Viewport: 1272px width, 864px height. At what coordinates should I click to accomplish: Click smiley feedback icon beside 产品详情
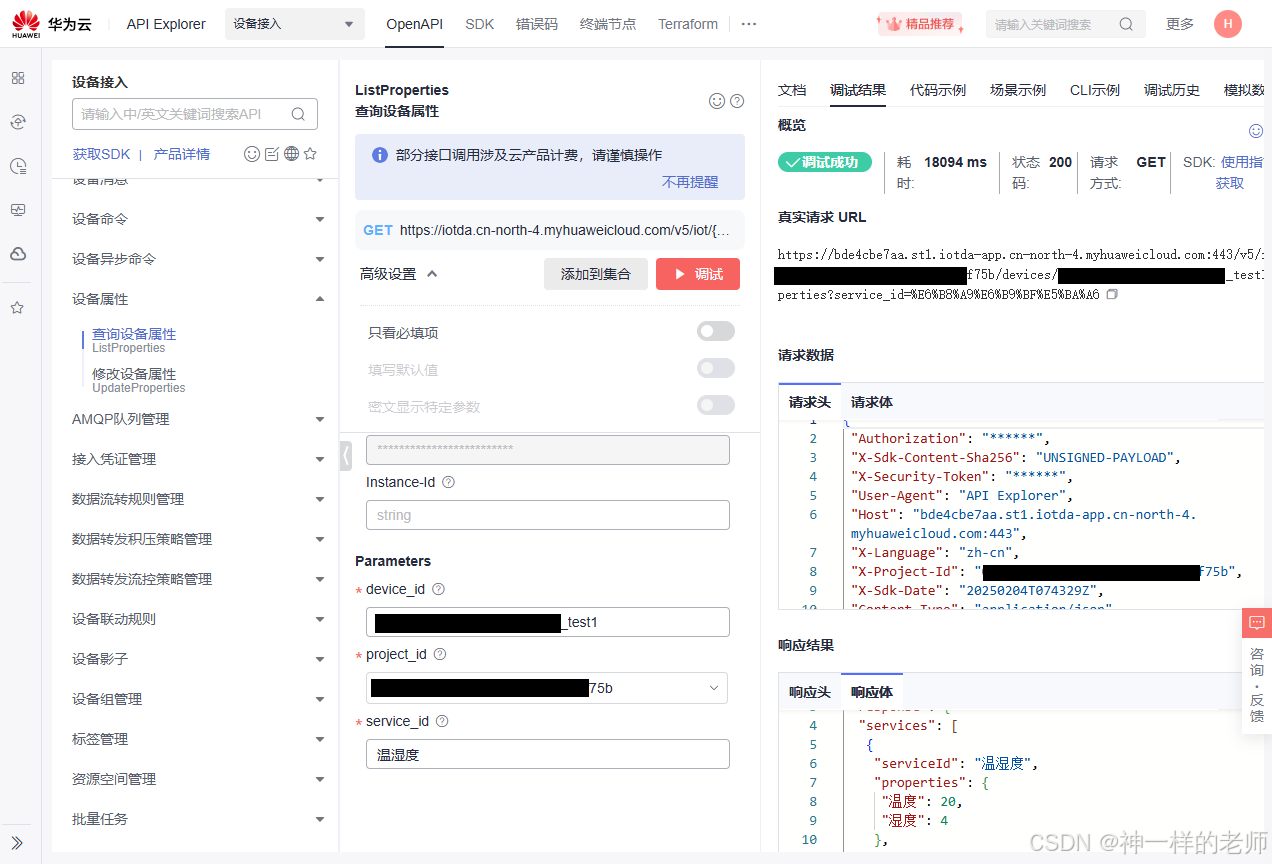pyautogui.click(x=252, y=154)
